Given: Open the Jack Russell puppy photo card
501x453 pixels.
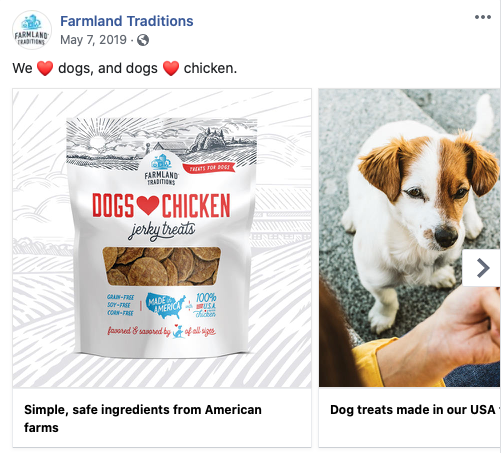Looking at the screenshot, I should pos(410,238).
